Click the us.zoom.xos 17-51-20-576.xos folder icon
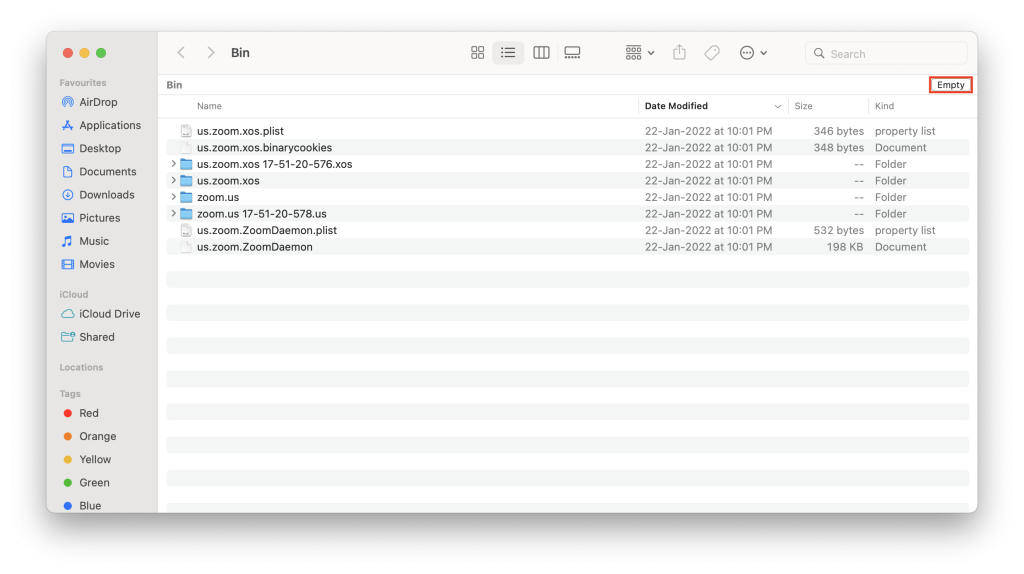Screen dimensions: 1024x574 186,164
